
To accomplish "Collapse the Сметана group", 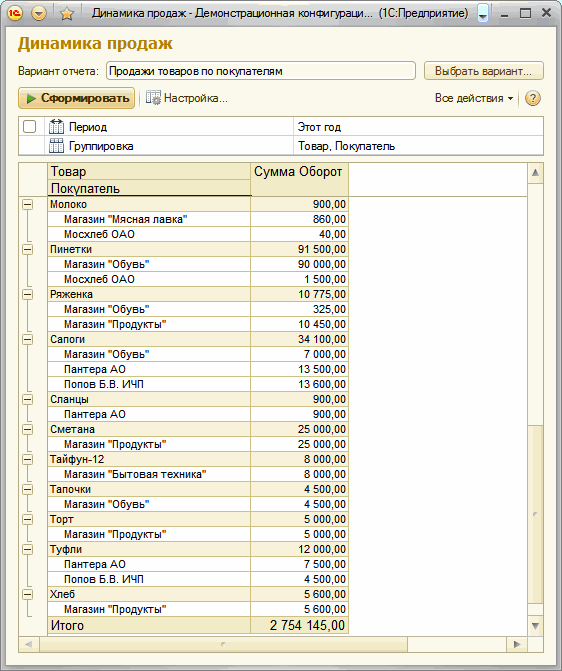I will point(27,429).
